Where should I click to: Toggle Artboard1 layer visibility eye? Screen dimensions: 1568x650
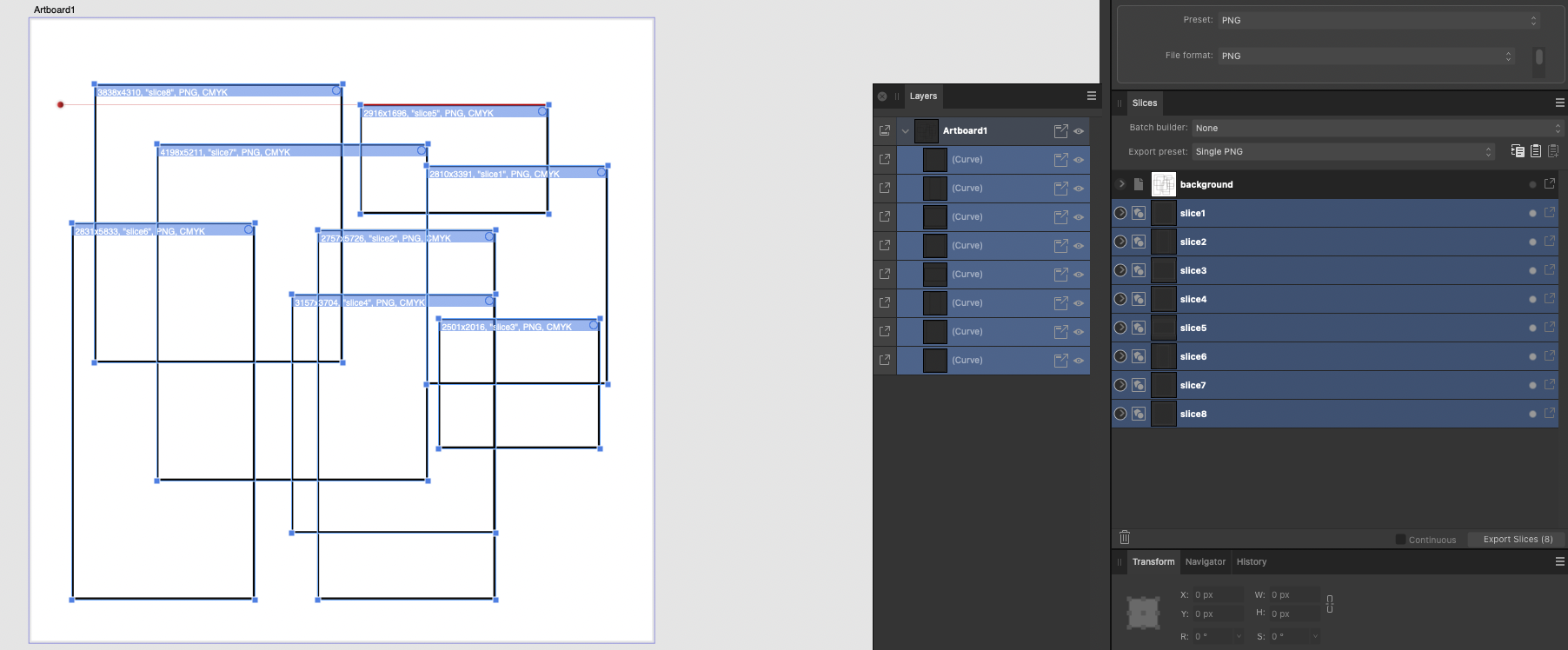click(x=1079, y=131)
